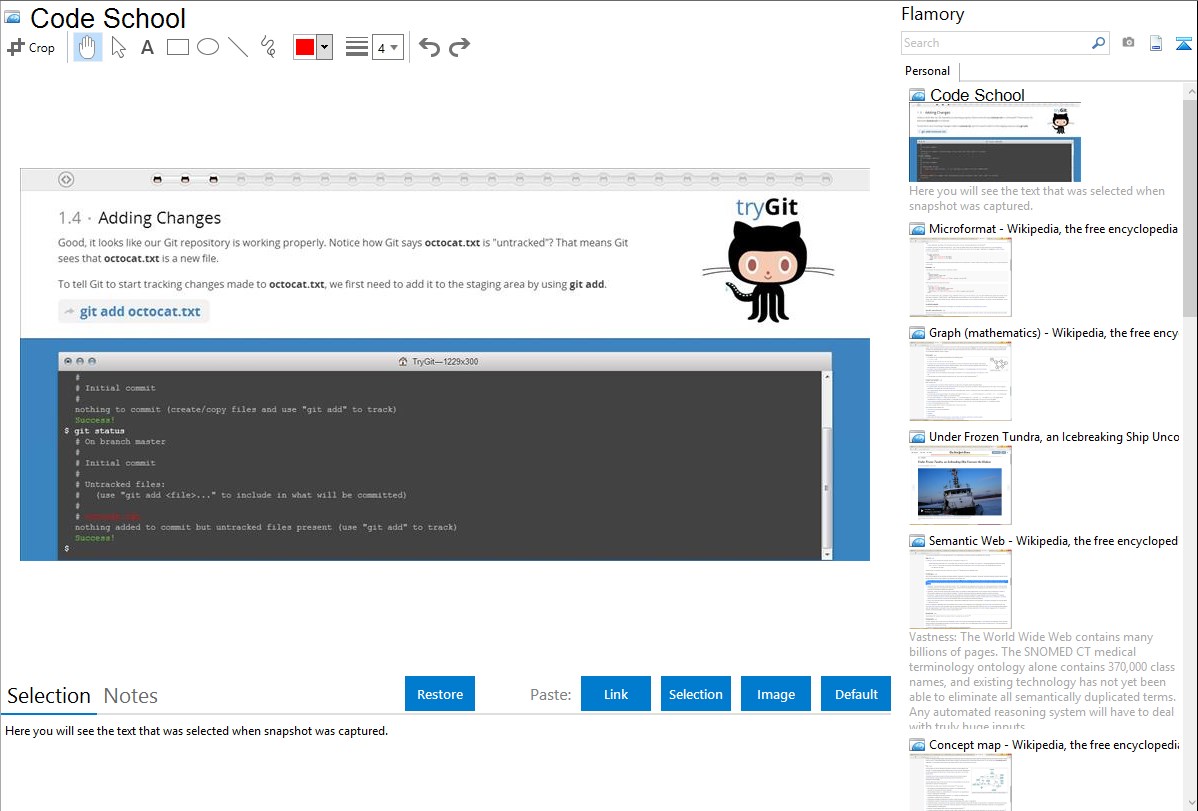Select 'Microformat - Wikipedia, the free encyclopedia' title
The image size is (1198, 811).
1054,229
